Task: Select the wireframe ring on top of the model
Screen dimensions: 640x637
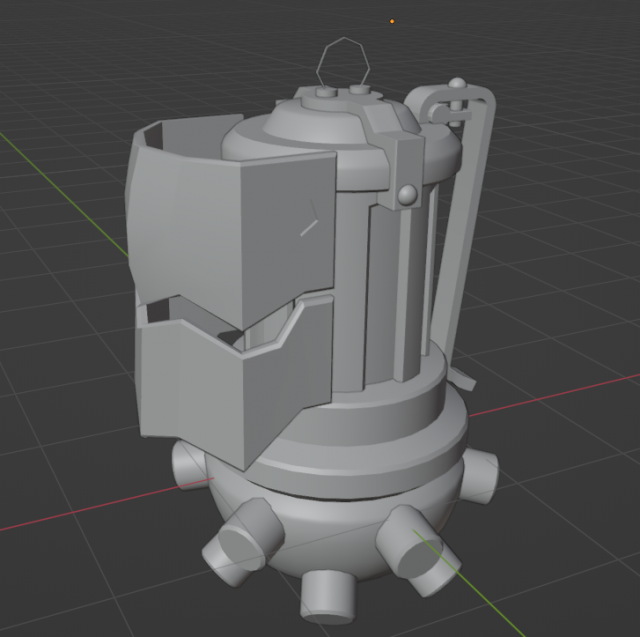Action: (343, 62)
